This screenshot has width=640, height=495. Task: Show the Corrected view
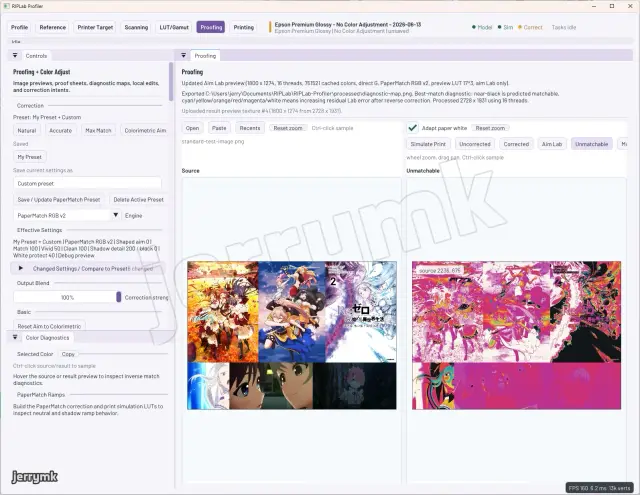[x=516, y=144]
